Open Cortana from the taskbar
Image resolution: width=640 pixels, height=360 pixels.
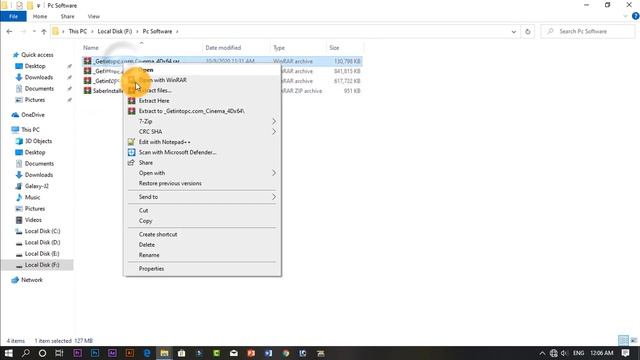click(42, 353)
